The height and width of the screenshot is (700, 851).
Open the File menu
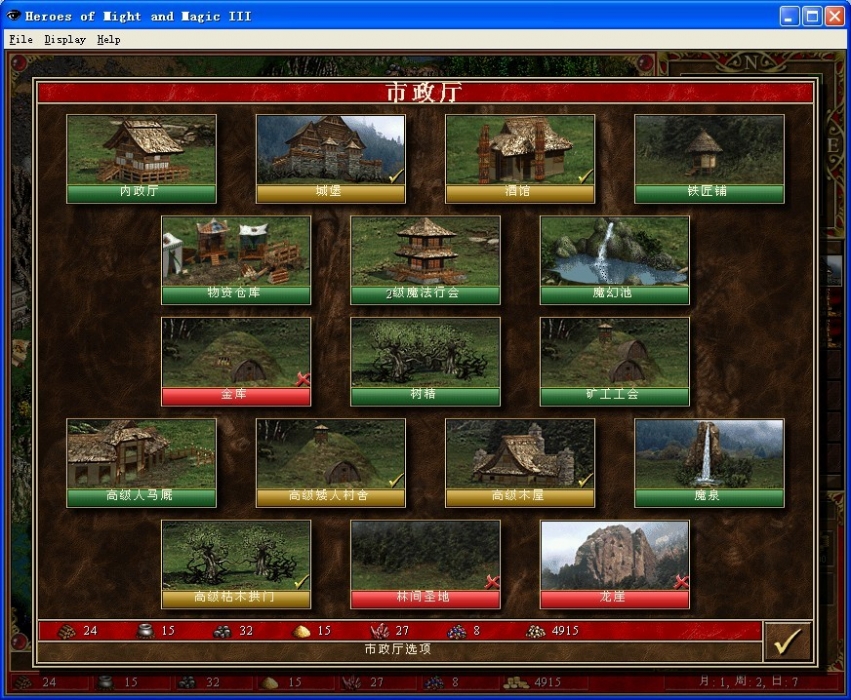[21, 40]
